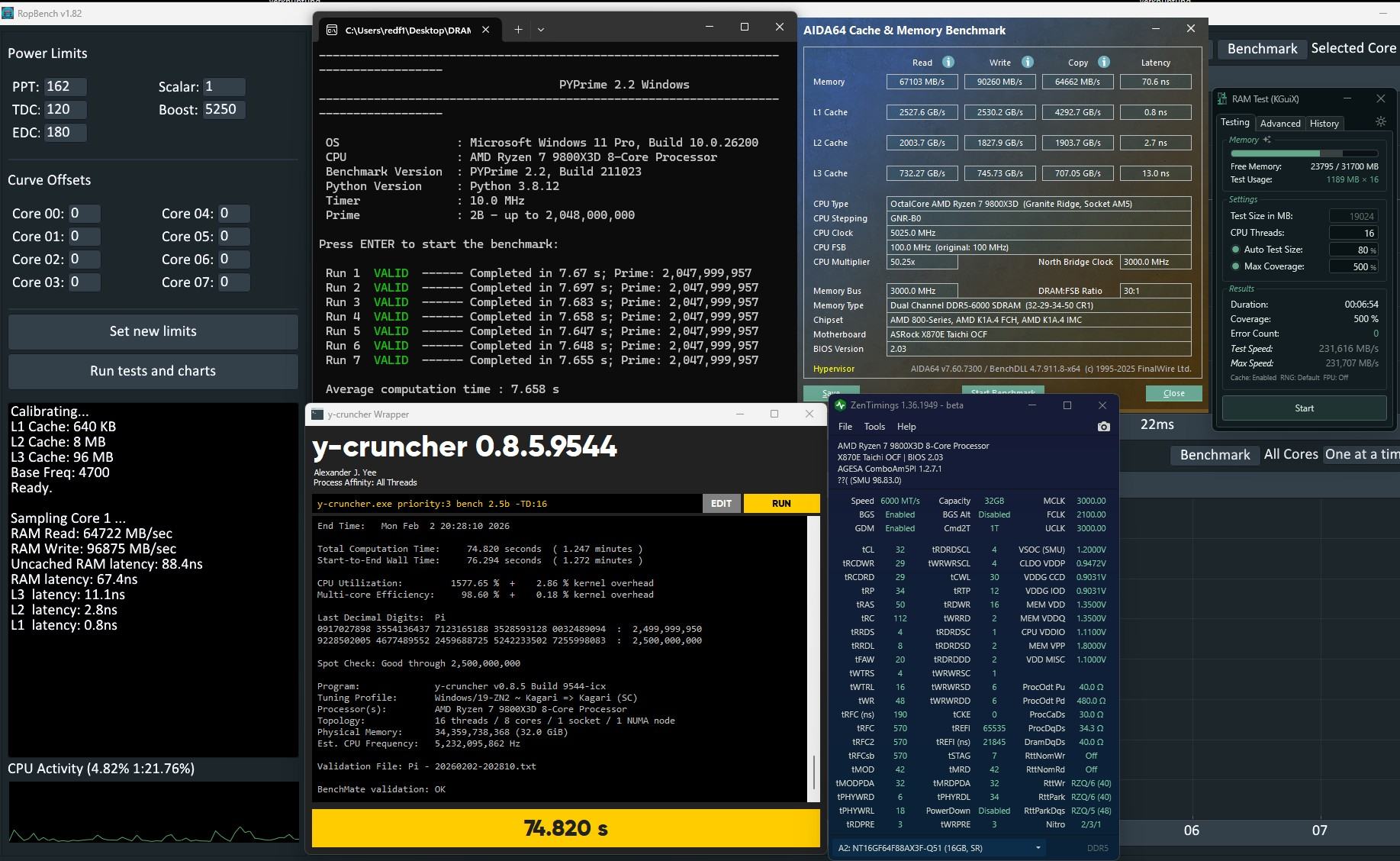Click the Core 03 curve offset field
The width and height of the screenshot is (1400, 861).
[84, 282]
